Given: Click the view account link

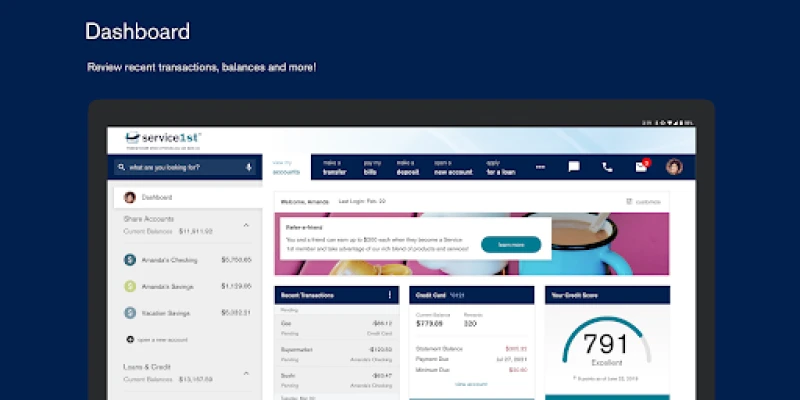Looking at the screenshot, I should [471, 384].
